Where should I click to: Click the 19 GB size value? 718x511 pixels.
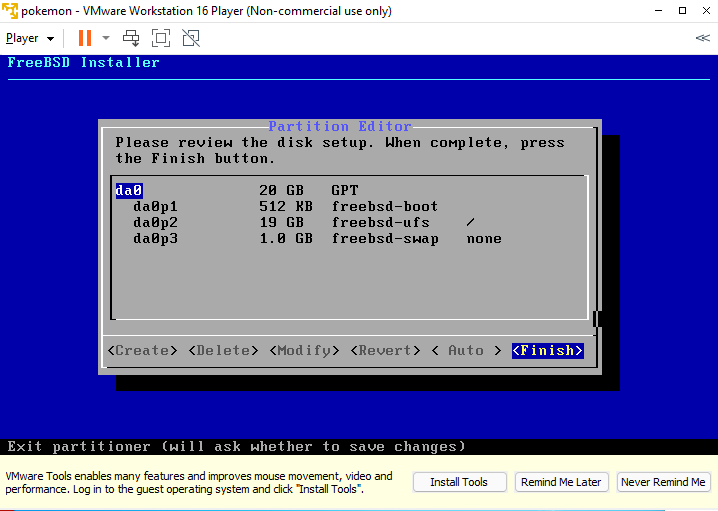(281, 223)
